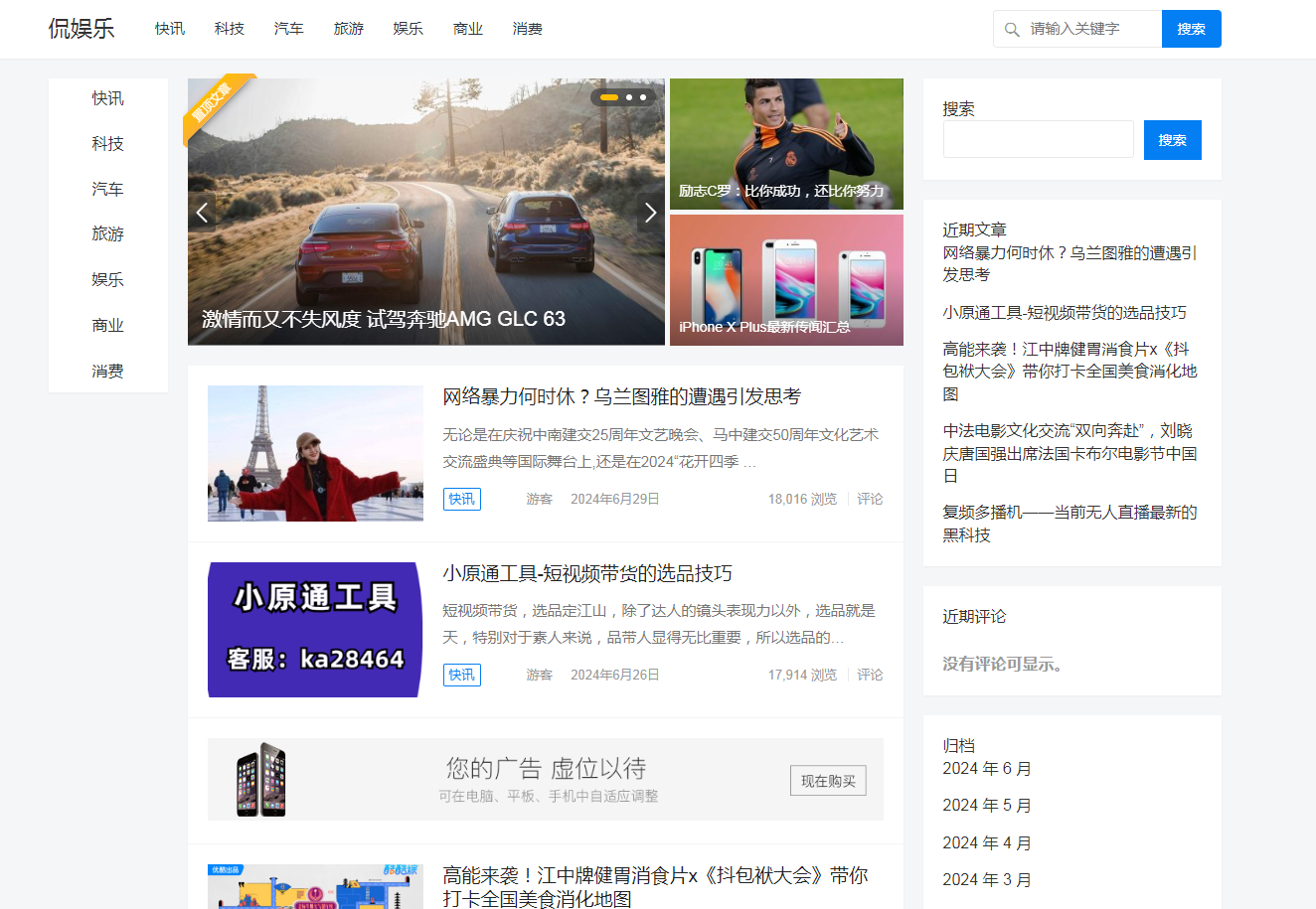Viewport: 1316px width, 909px height.
Task: Open recent post 网络暴力何时休 in sidebar
Action: click(x=1069, y=263)
